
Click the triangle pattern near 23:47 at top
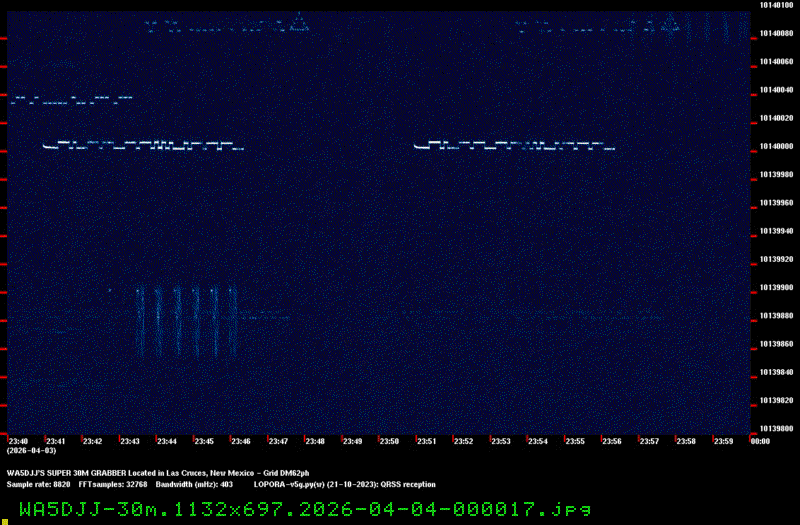point(299,22)
